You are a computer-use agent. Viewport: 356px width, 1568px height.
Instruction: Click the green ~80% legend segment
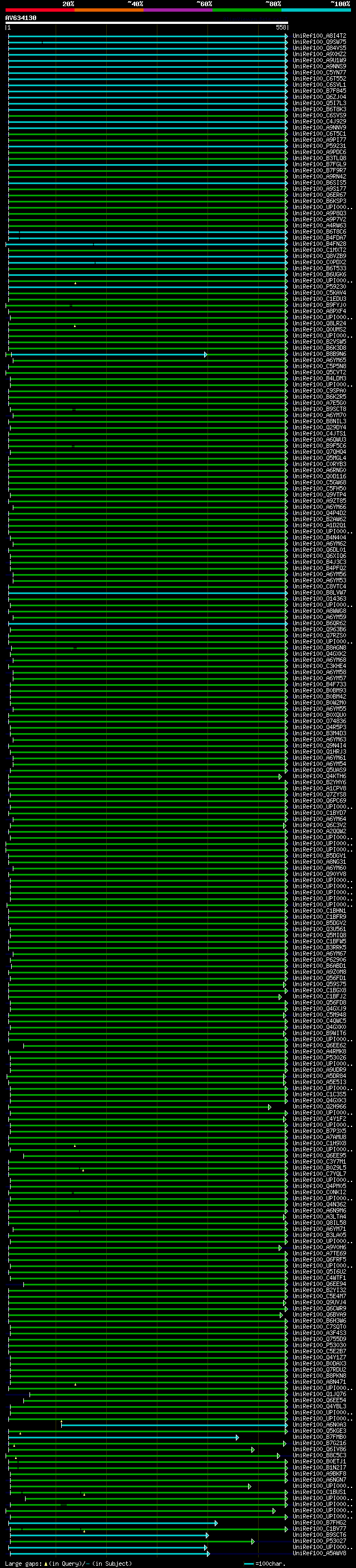247,10
